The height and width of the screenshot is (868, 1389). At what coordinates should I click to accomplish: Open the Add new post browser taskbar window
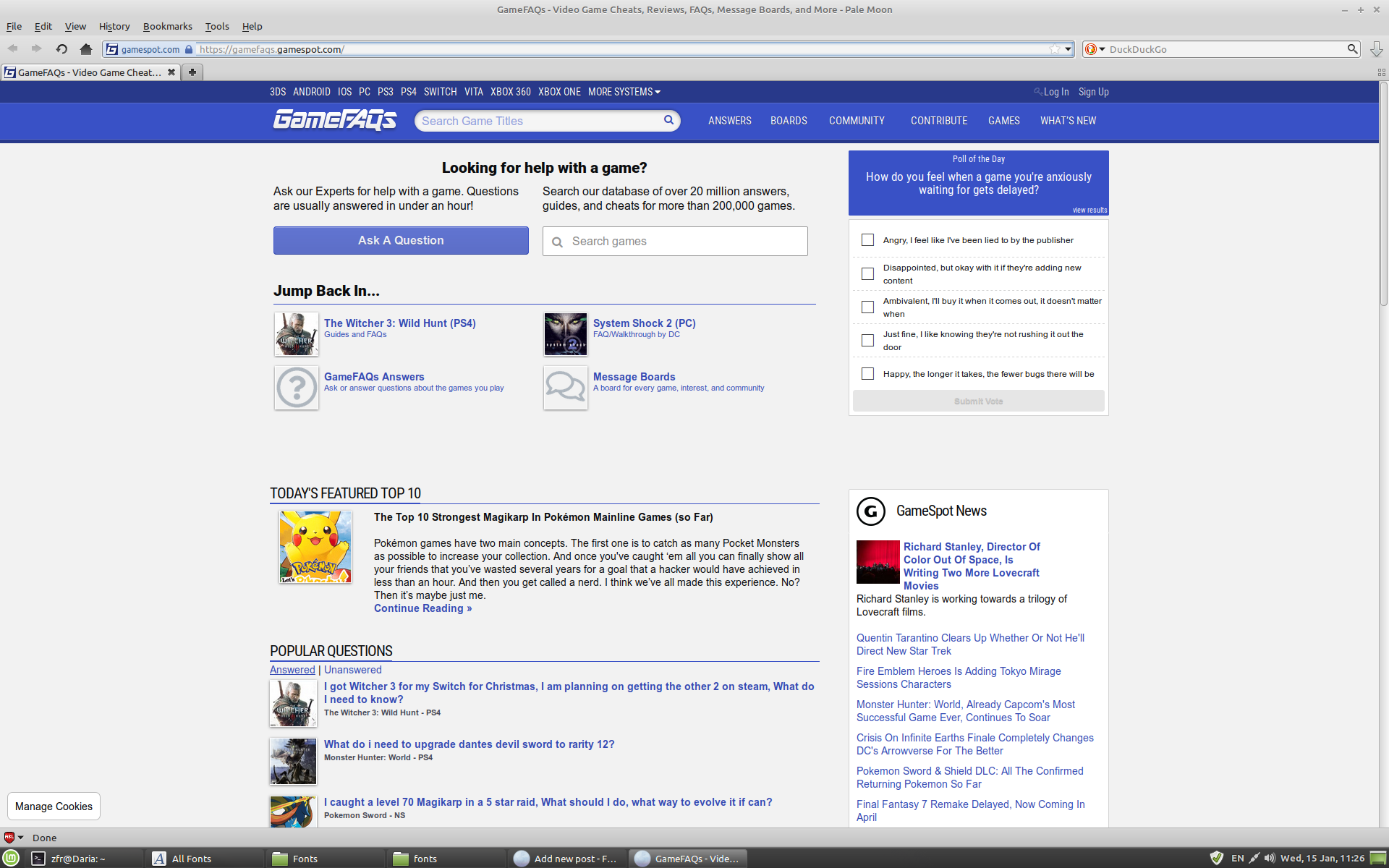[567, 859]
